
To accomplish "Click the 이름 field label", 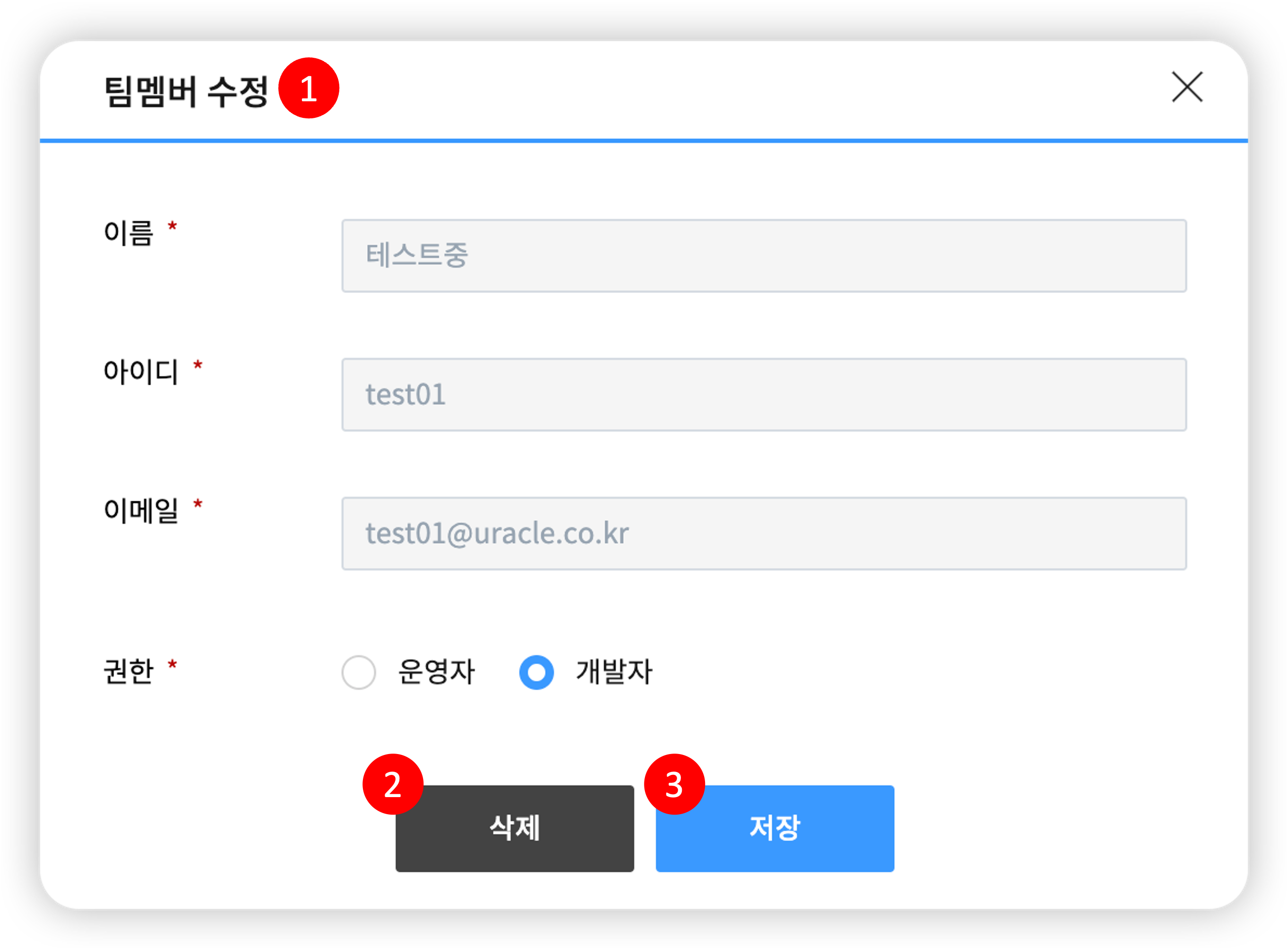I will tap(129, 233).
